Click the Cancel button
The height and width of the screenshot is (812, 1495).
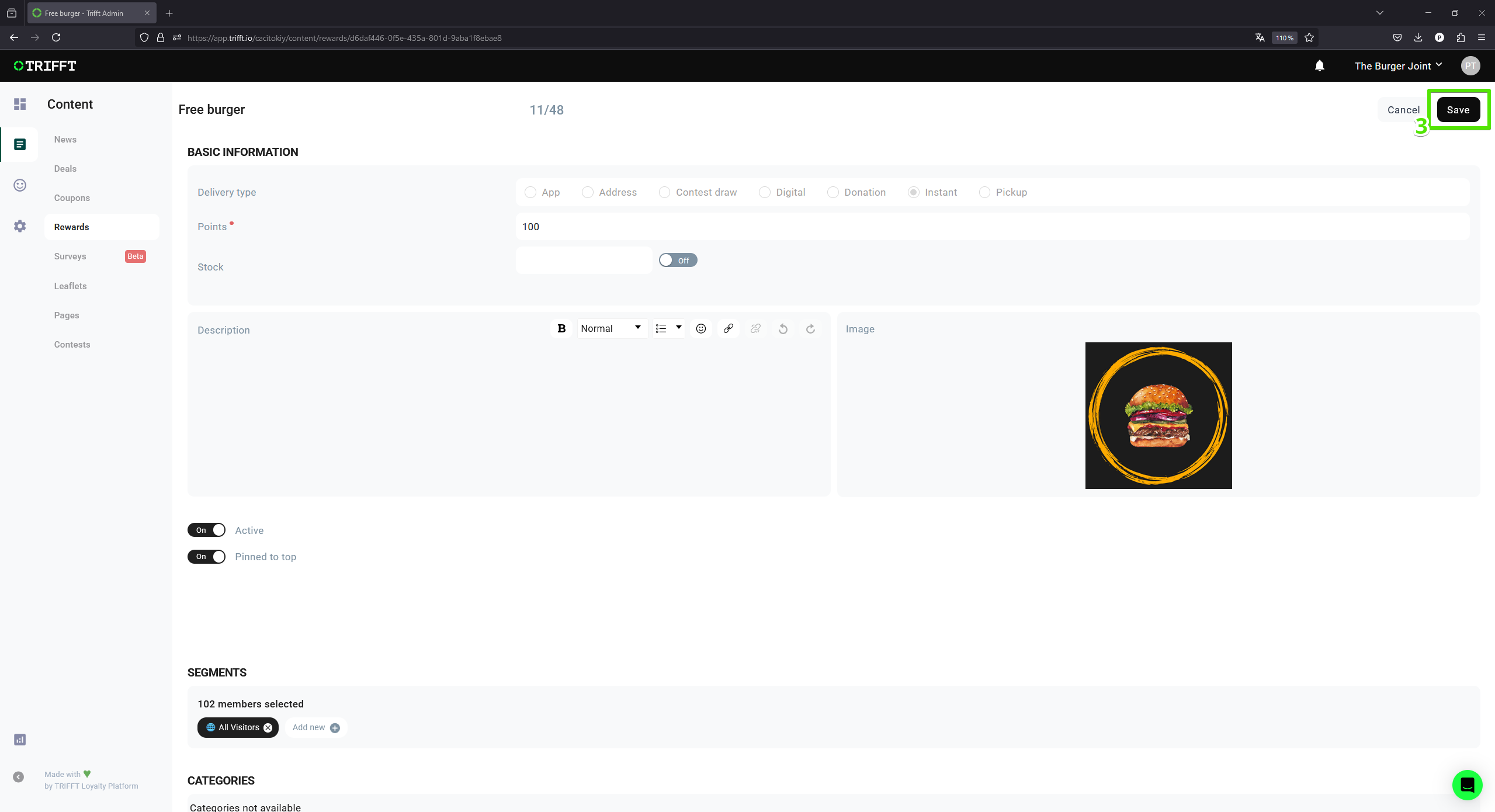pyautogui.click(x=1404, y=109)
